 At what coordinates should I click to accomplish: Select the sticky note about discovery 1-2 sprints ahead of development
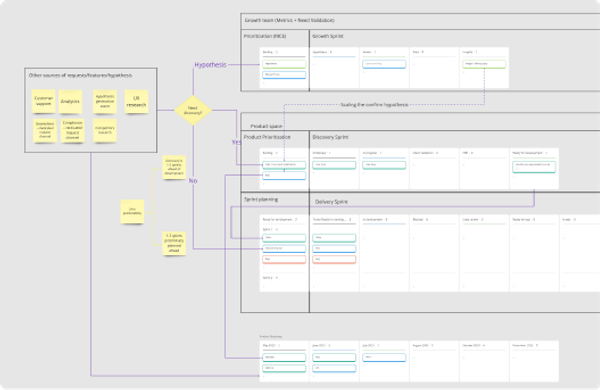(174, 167)
